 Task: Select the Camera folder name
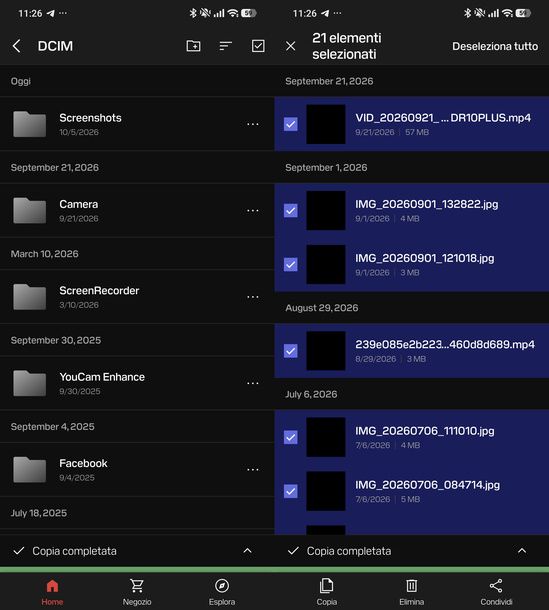coord(79,204)
